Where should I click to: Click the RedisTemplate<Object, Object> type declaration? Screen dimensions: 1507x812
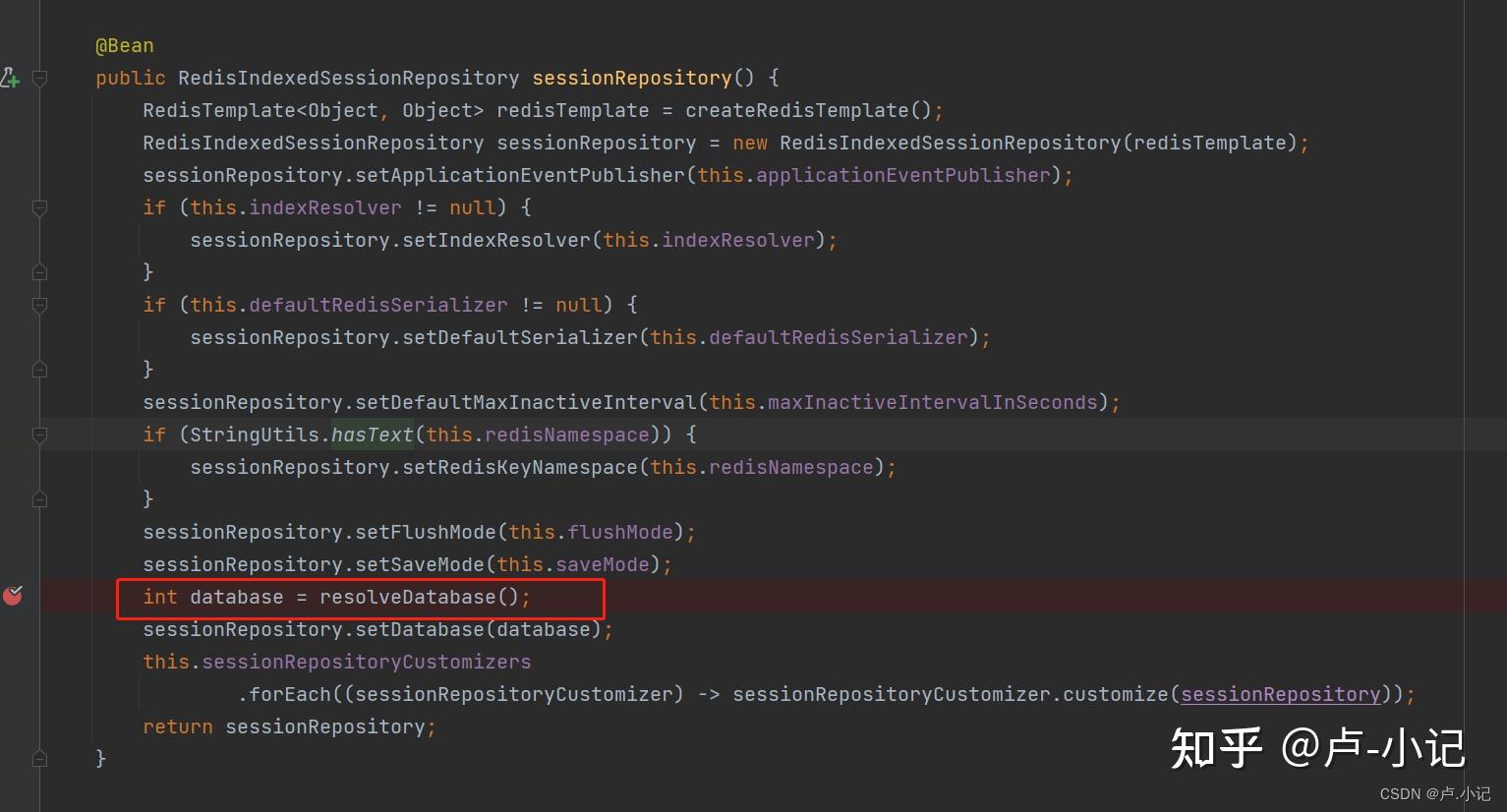(x=314, y=110)
